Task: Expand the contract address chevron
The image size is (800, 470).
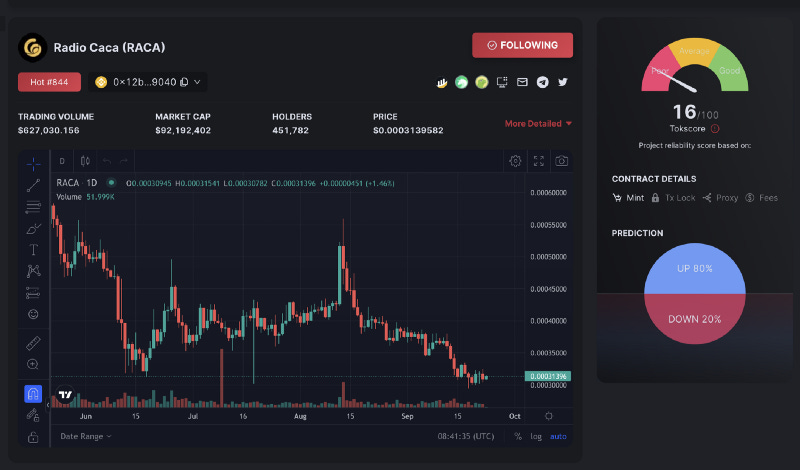Action: coord(197,82)
